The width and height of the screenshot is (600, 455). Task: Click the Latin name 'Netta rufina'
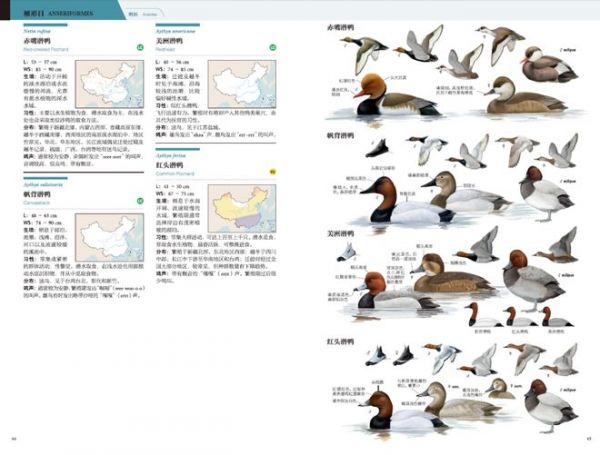point(37,31)
